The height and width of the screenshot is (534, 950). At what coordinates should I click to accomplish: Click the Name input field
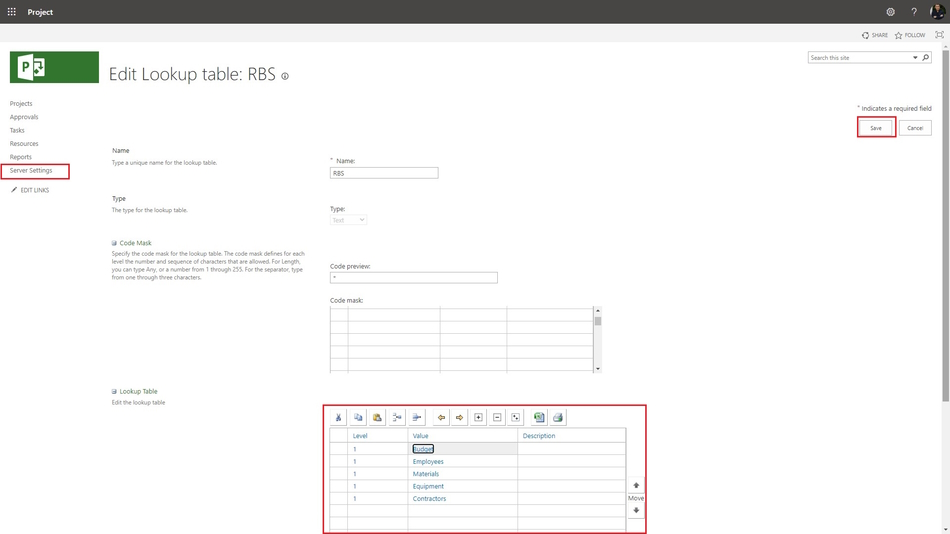pyautogui.click(x=384, y=173)
